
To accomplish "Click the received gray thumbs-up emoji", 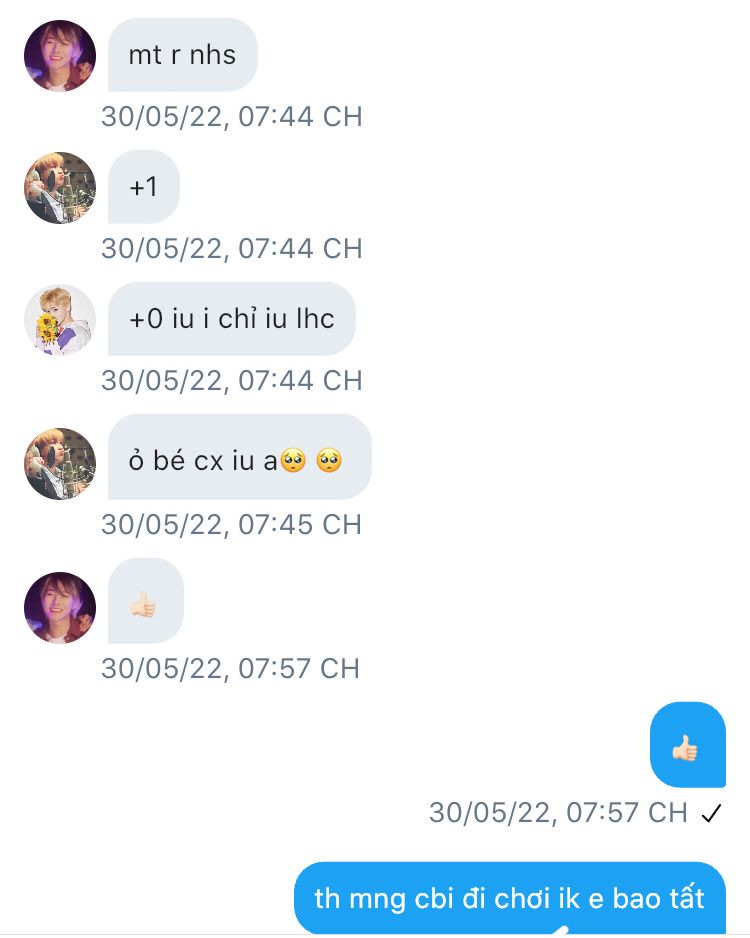I will tap(143, 604).
